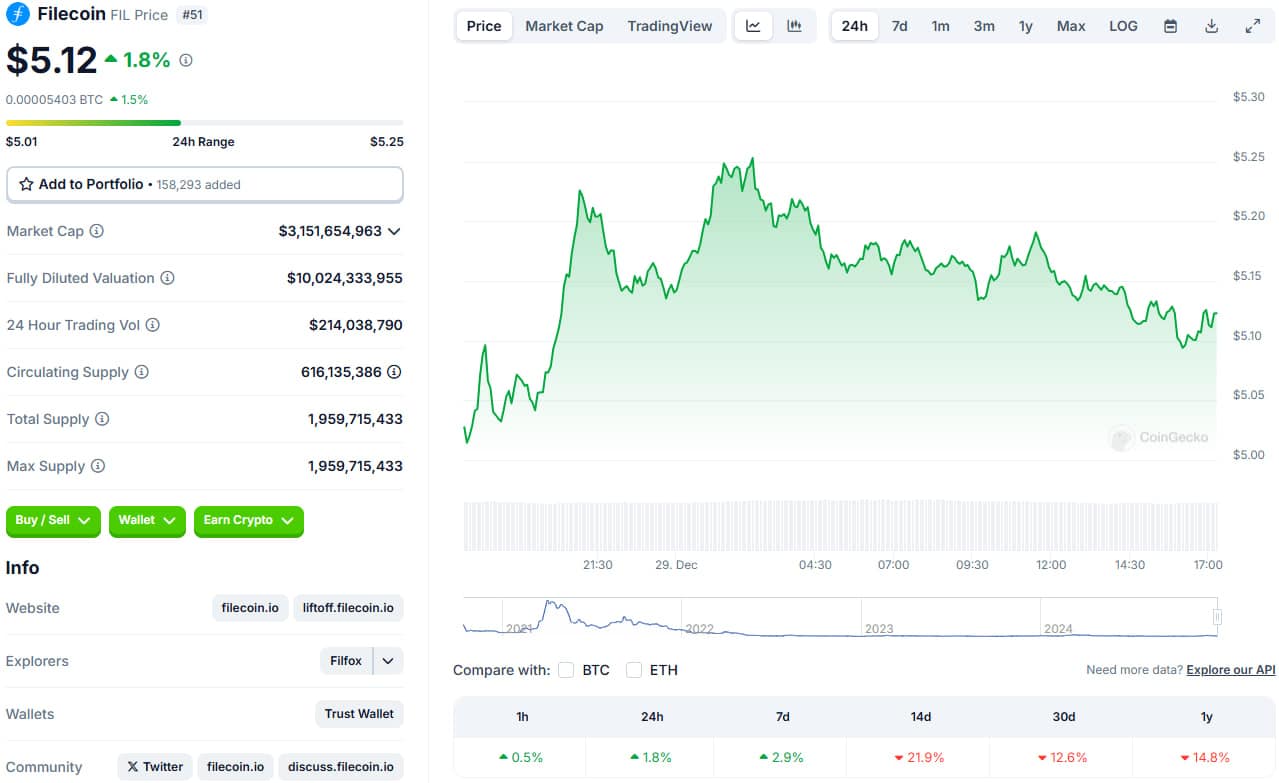Open the first filecoin.io website link
Image resolution: width=1279 pixels, height=783 pixels.
pyautogui.click(x=250, y=608)
